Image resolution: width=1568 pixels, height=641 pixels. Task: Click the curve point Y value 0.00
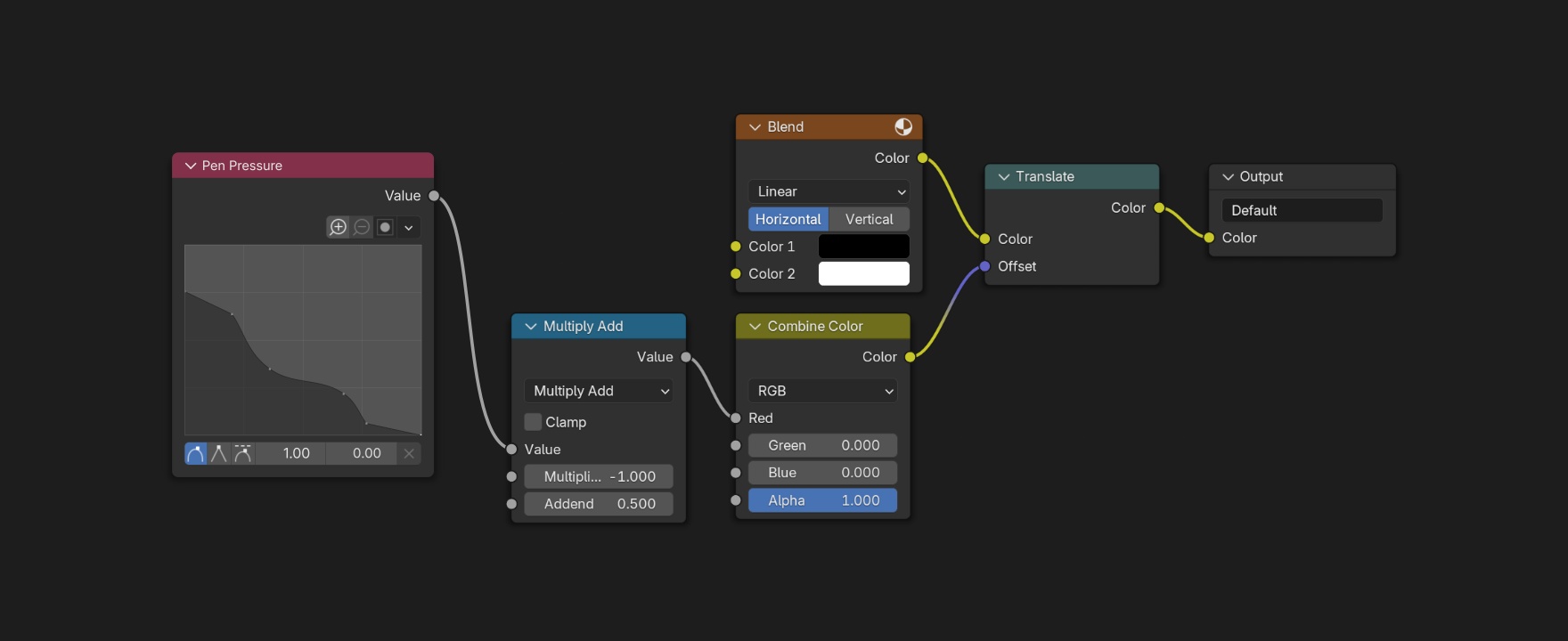click(x=362, y=453)
